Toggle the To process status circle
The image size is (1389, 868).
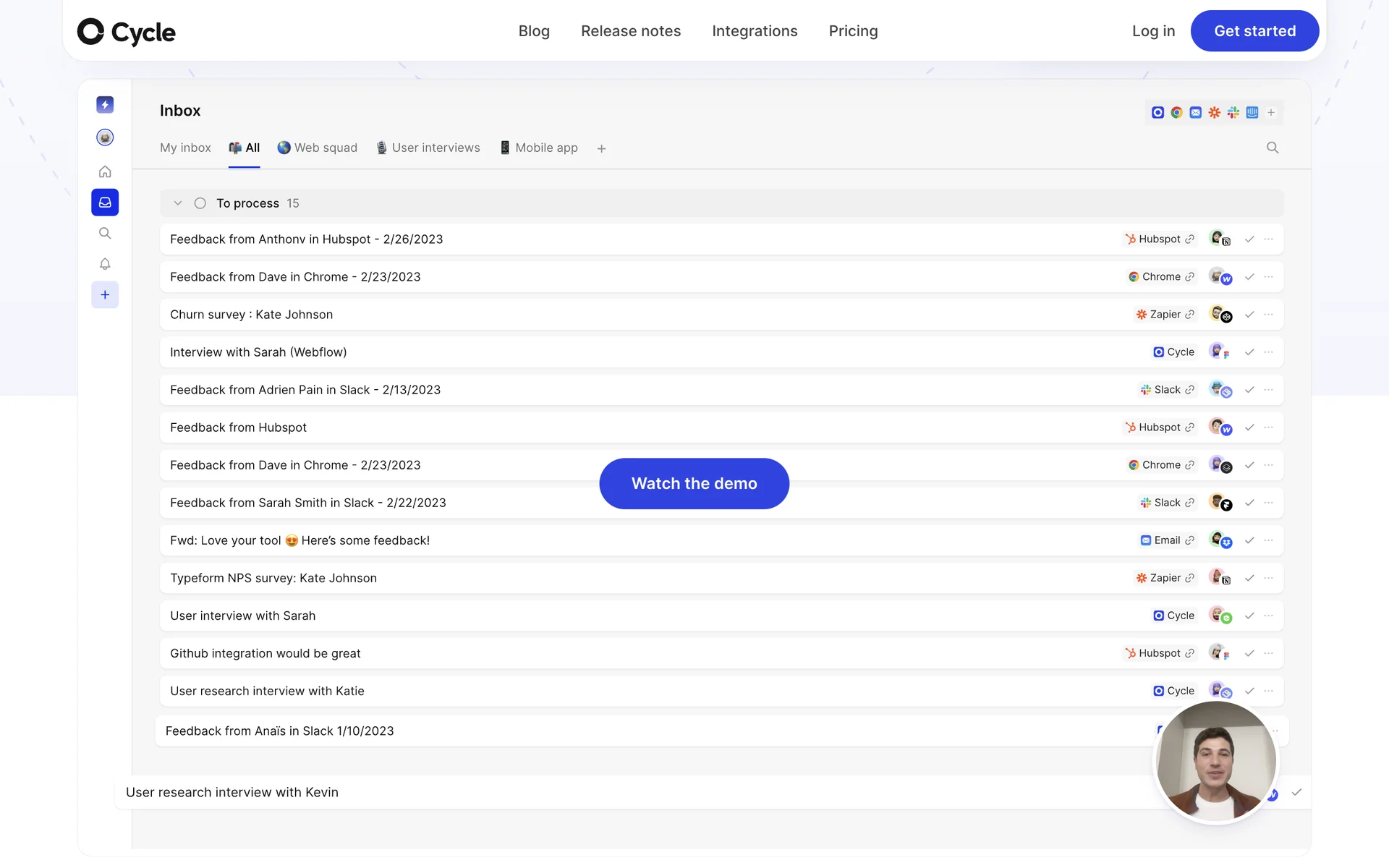pos(200,203)
